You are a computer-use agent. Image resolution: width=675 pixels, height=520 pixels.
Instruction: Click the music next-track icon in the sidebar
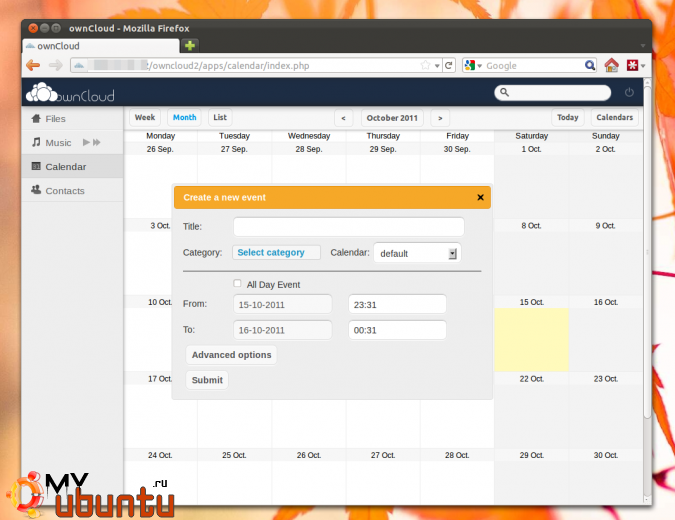coord(96,142)
